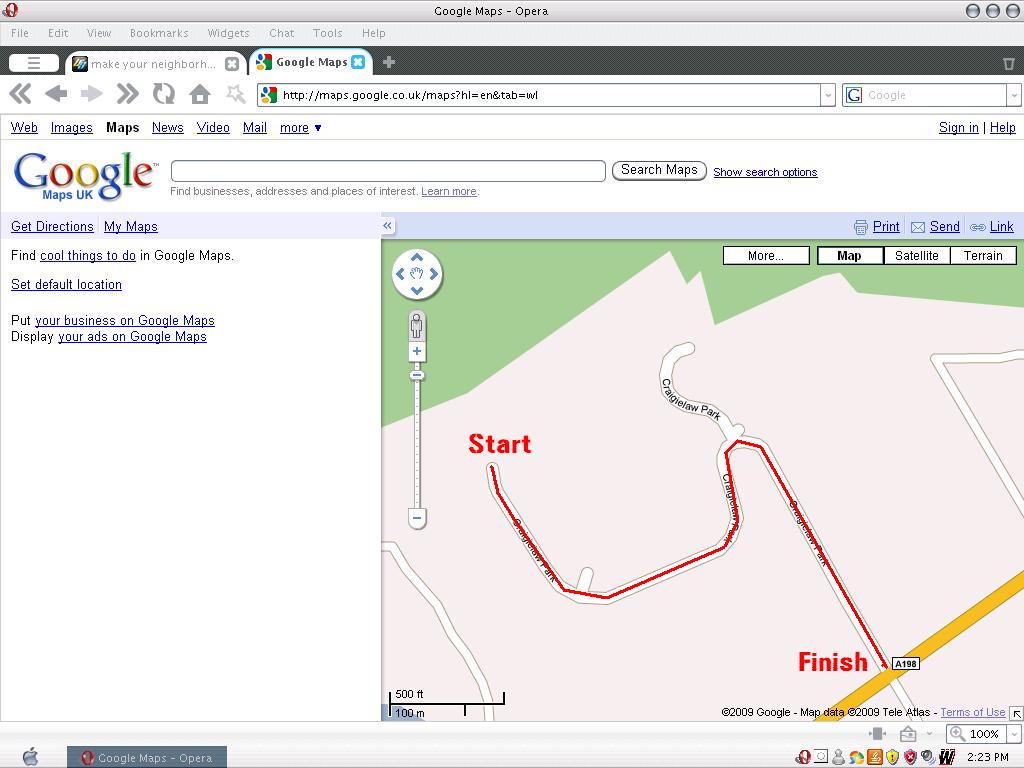1024x768 pixels.
Task: Open the Learn more link
Action: coord(449,191)
